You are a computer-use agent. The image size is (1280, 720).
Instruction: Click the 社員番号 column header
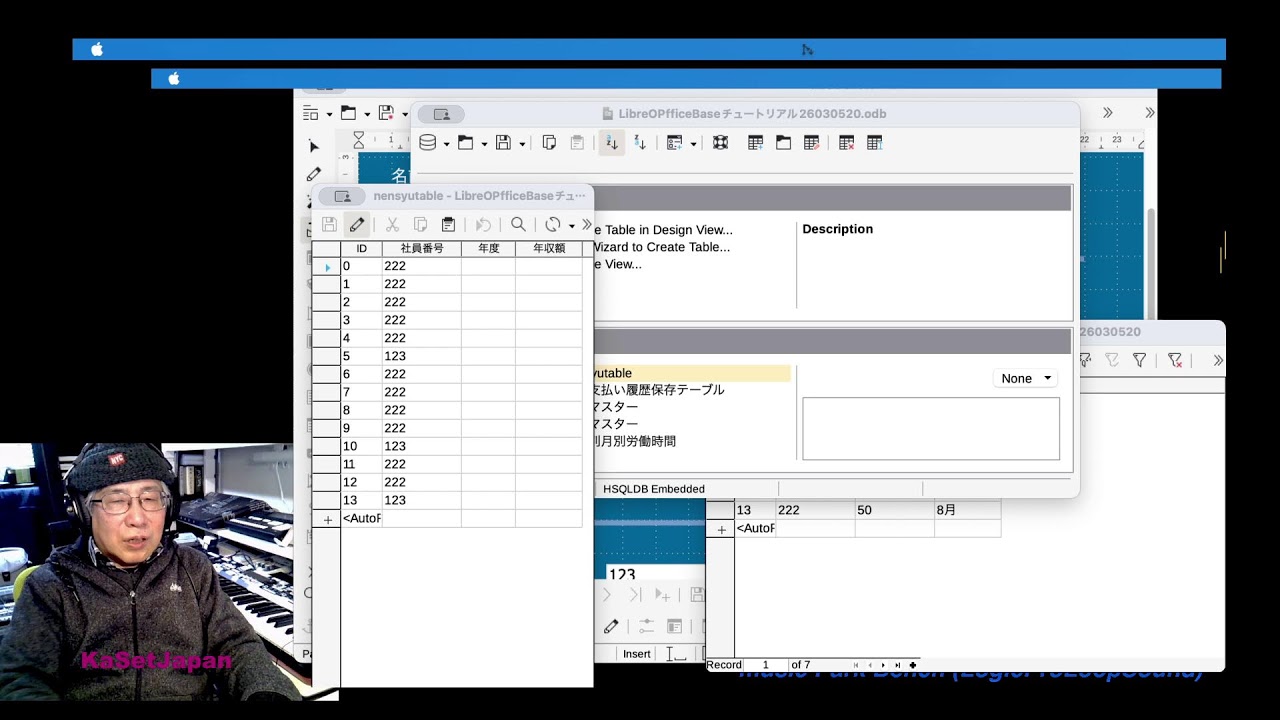click(422, 248)
